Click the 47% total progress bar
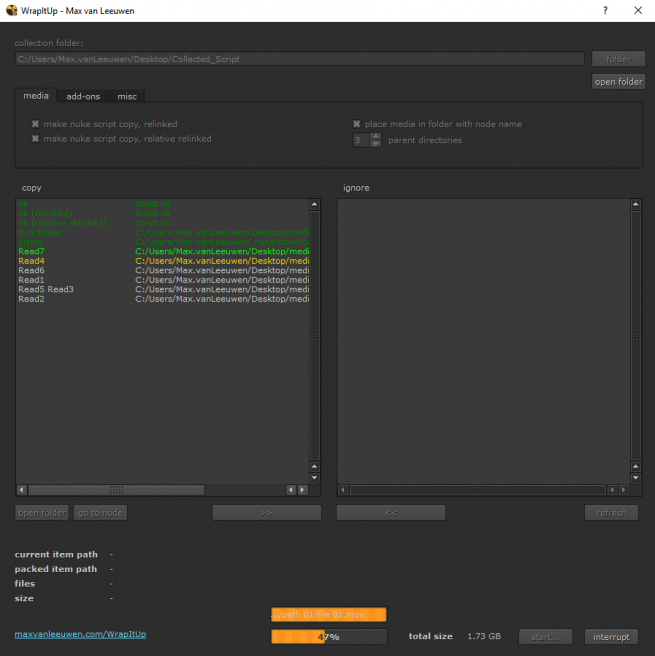The height and width of the screenshot is (656, 655). point(329,637)
